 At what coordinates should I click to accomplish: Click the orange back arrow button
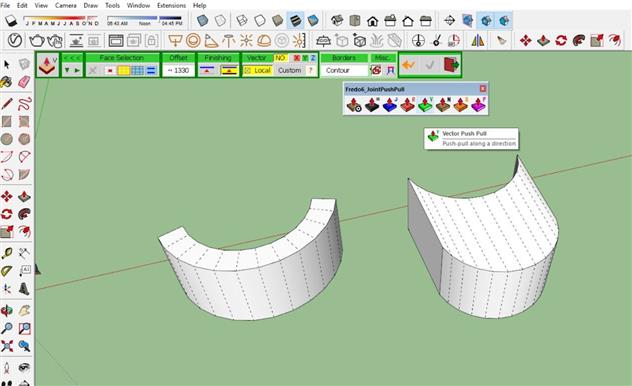(x=409, y=64)
